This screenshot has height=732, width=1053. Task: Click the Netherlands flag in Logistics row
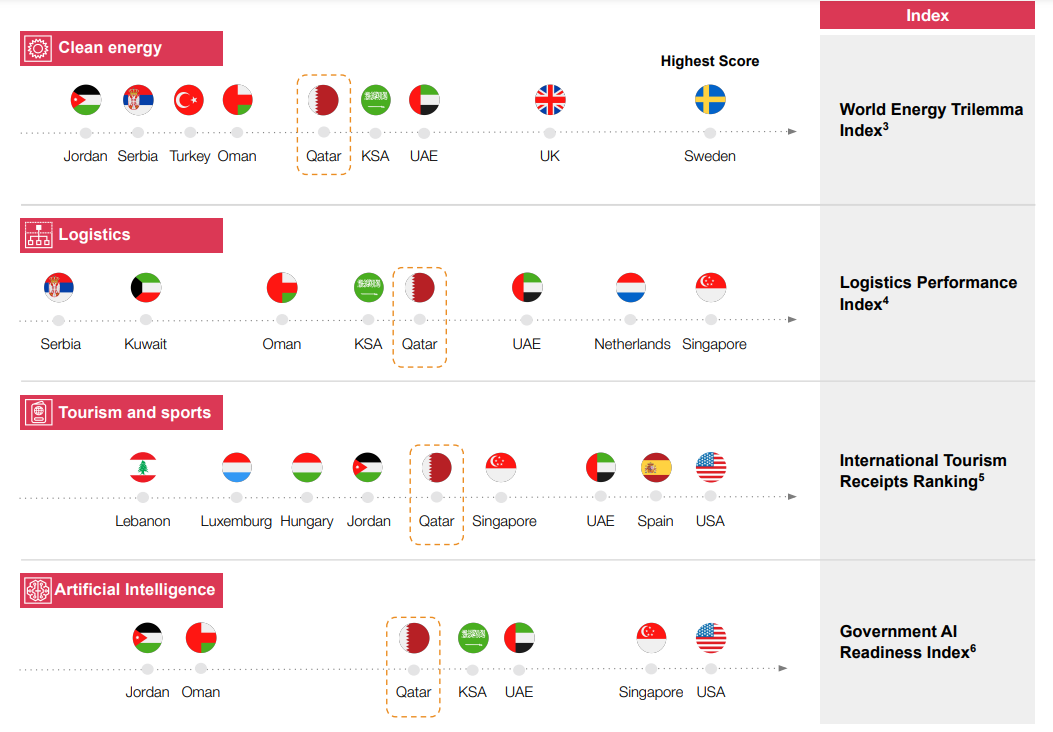(x=631, y=287)
